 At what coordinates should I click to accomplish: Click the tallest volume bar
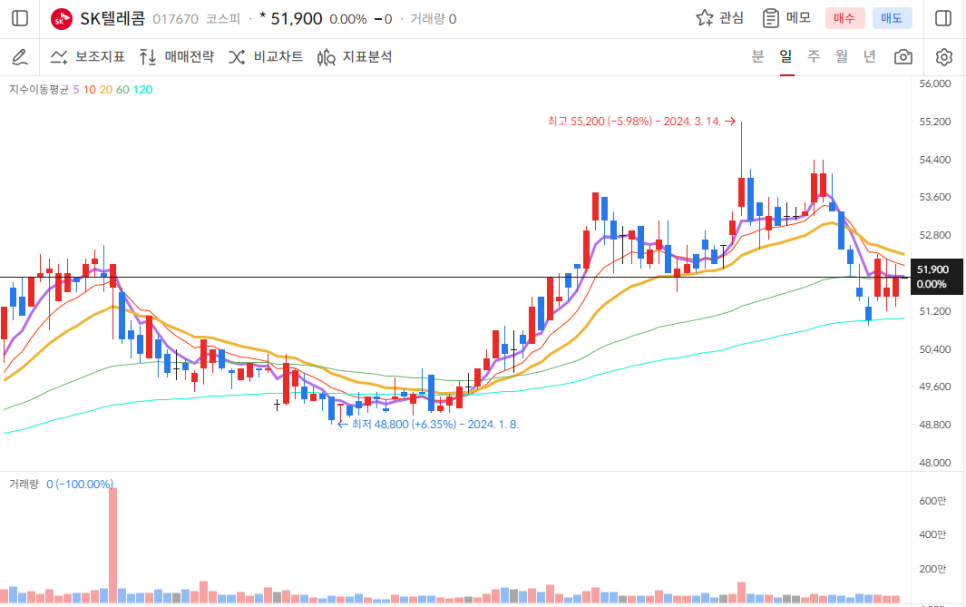coord(113,545)
